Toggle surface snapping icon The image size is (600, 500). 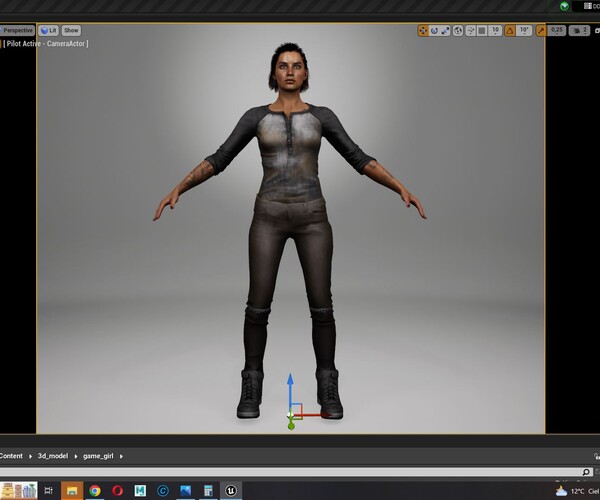[x=471, y=31]
